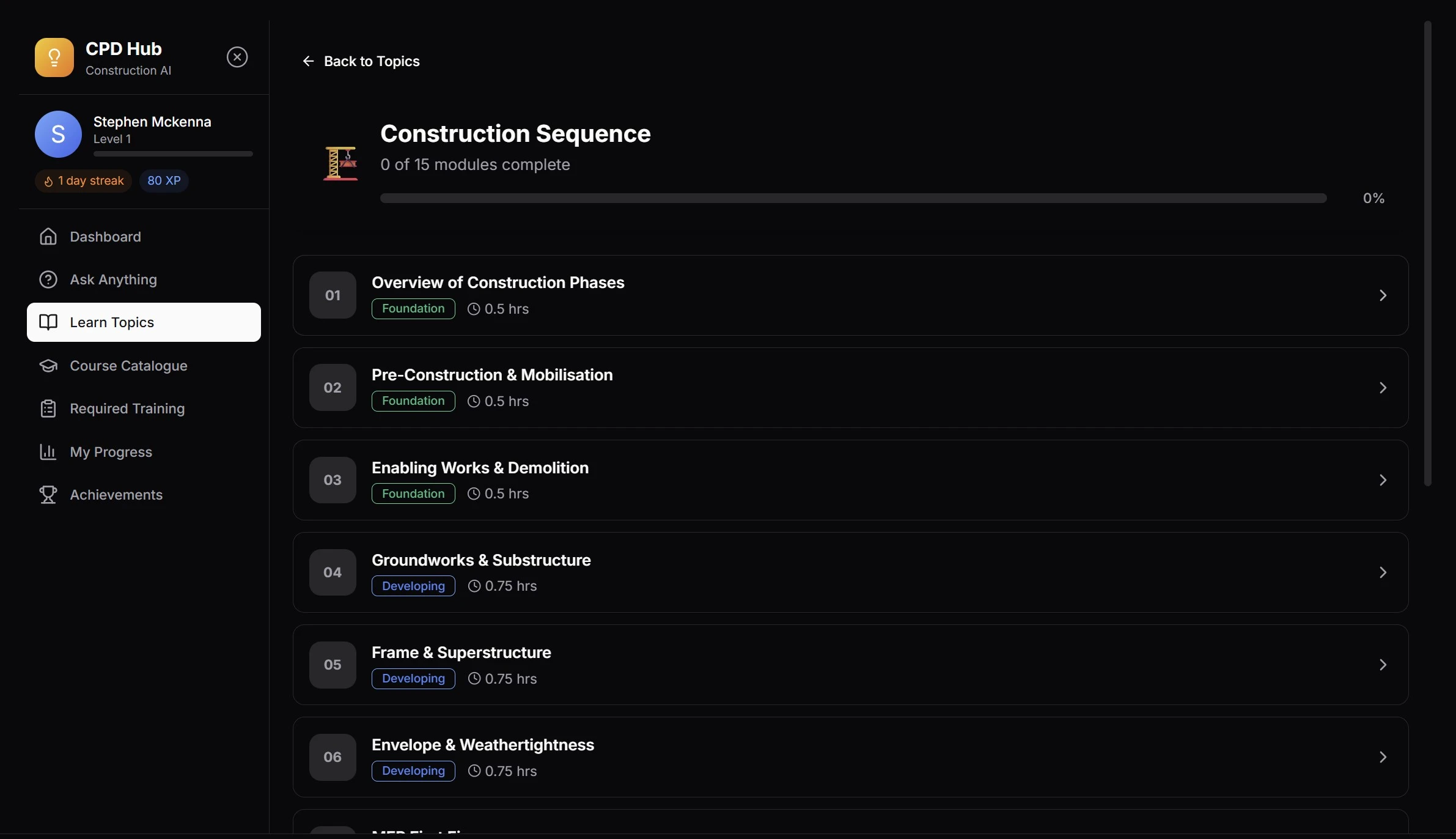The image size is (1456, 839).
Task: Click the Dashboard home icon
Action: click(48, 237)
